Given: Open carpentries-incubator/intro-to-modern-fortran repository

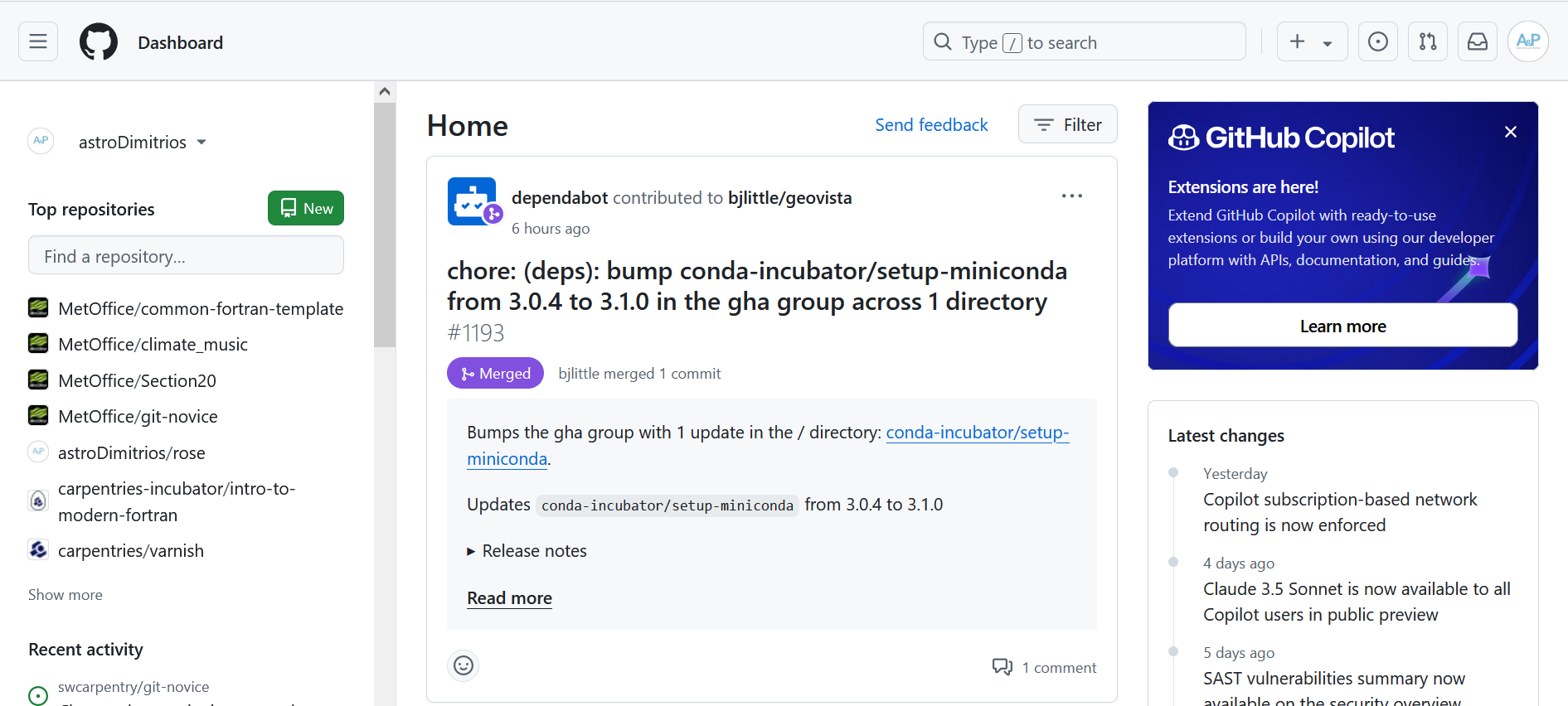Looking at the screenshot, I should tap(177, 501).
